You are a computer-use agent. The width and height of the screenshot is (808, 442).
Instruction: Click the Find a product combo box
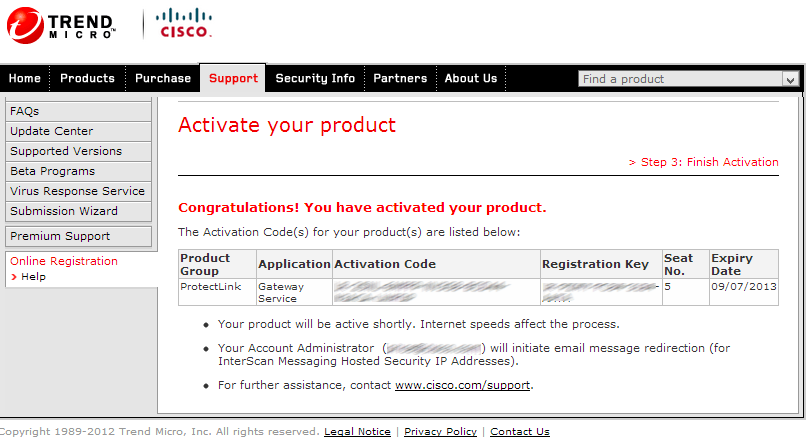(x=688, y=79)
